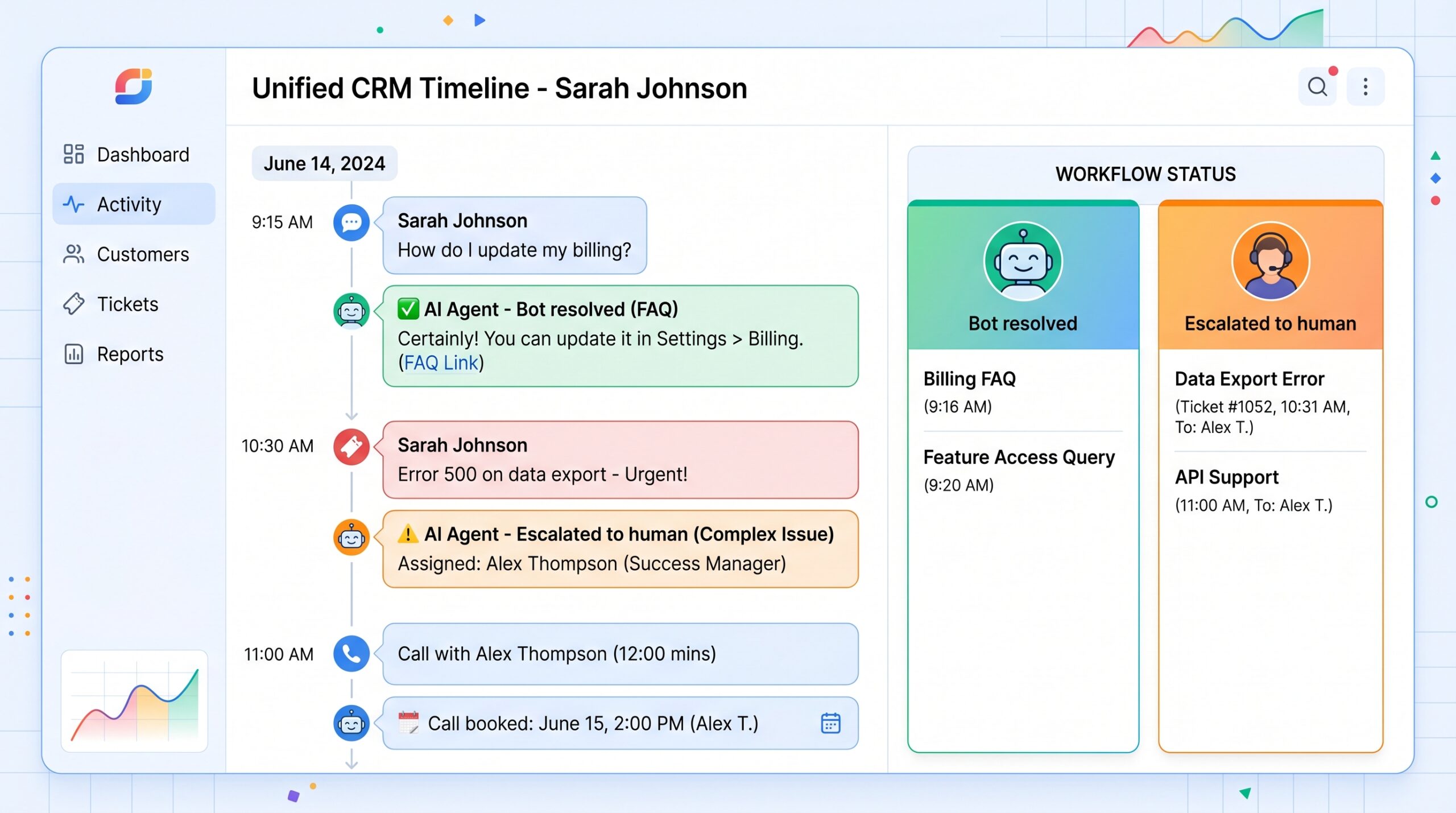Viewport: 1456px width, 813px height.
Task: Open the three-dot more options menu
Action: (1365, 86)
